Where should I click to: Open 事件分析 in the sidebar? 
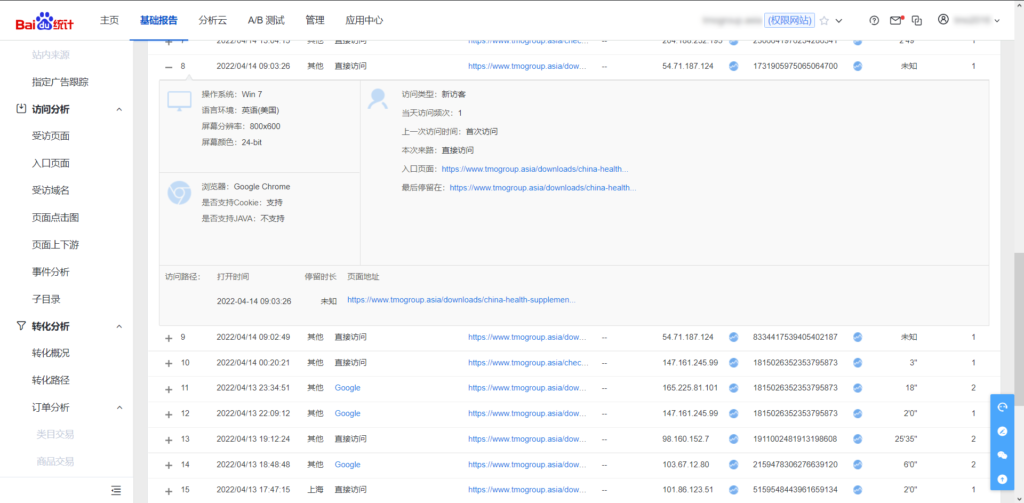(51, 272)
